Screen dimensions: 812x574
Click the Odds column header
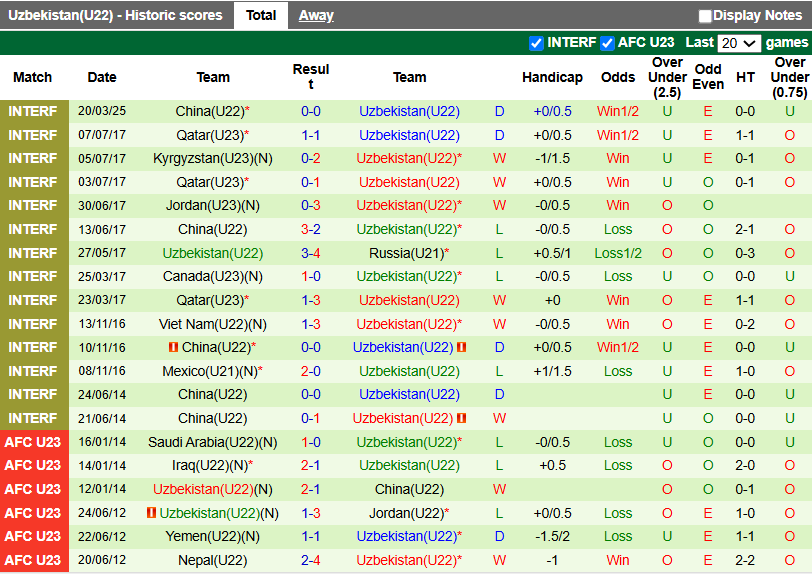(618, 77)
